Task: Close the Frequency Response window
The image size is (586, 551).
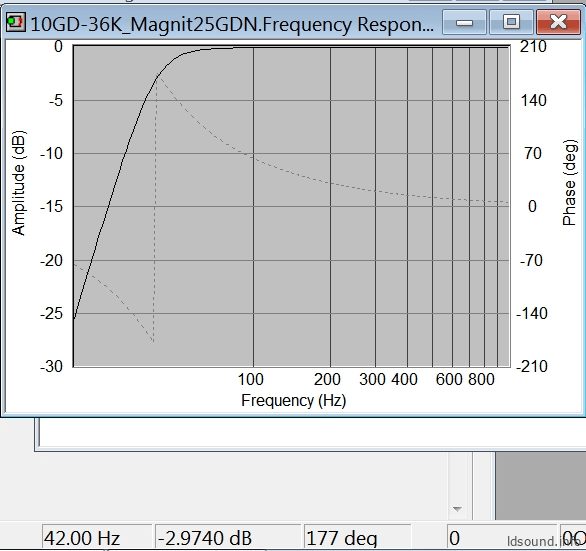Action: click(558, 22)
